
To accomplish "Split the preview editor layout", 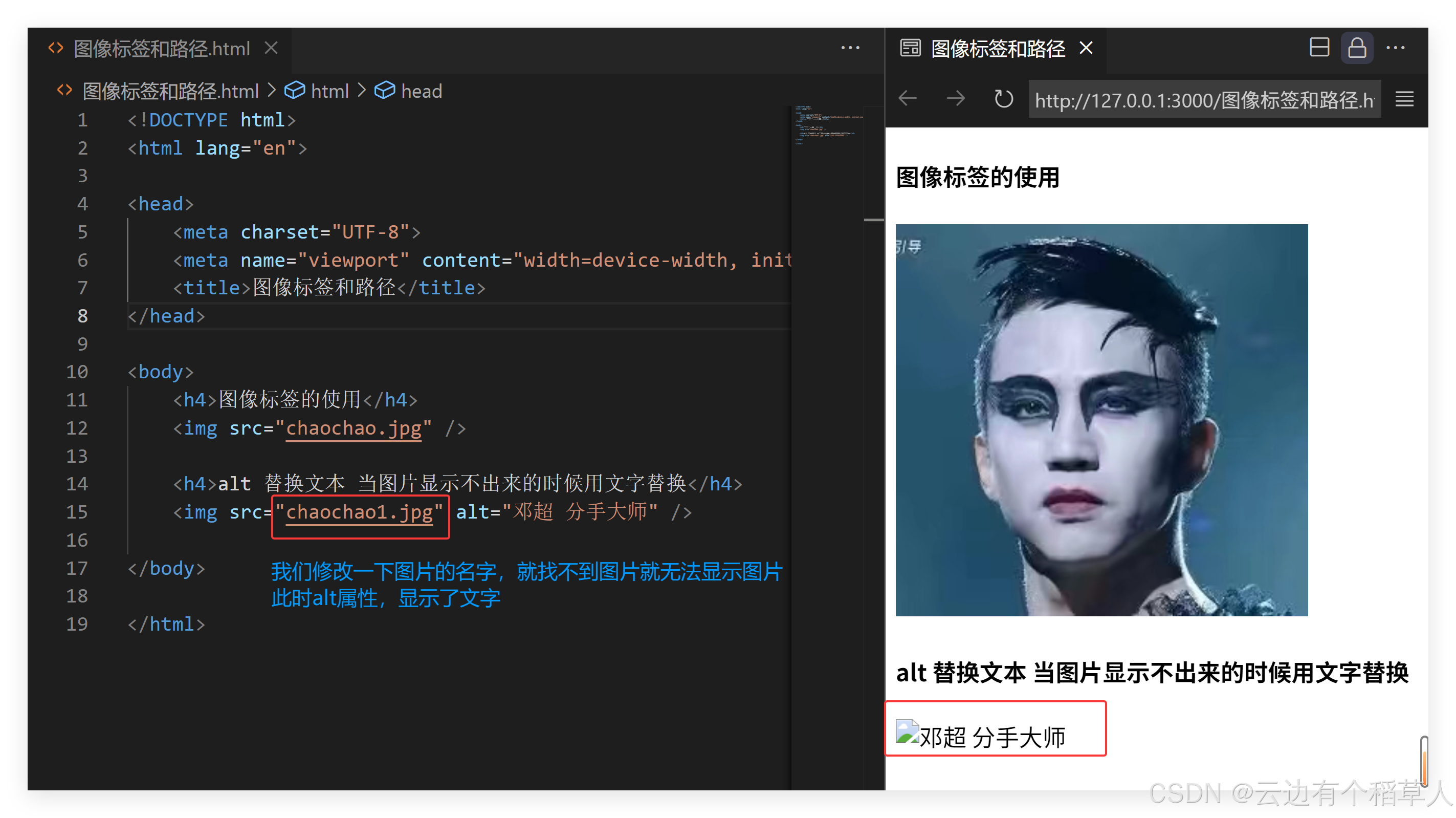I will click(x=1319, y=48).
